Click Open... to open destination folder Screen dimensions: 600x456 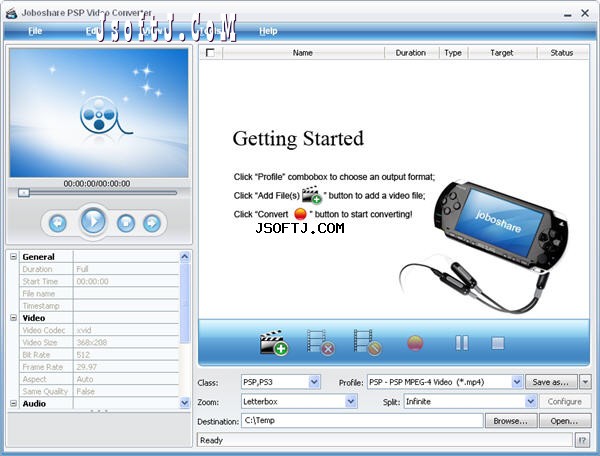click(x=565, y=421)
